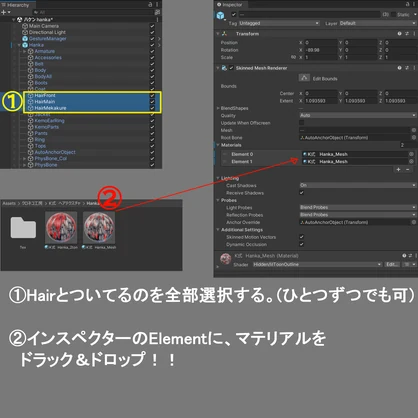
Task: Click the Hanka_Mesh material preview sphere icon
Action: coord(226,258)
